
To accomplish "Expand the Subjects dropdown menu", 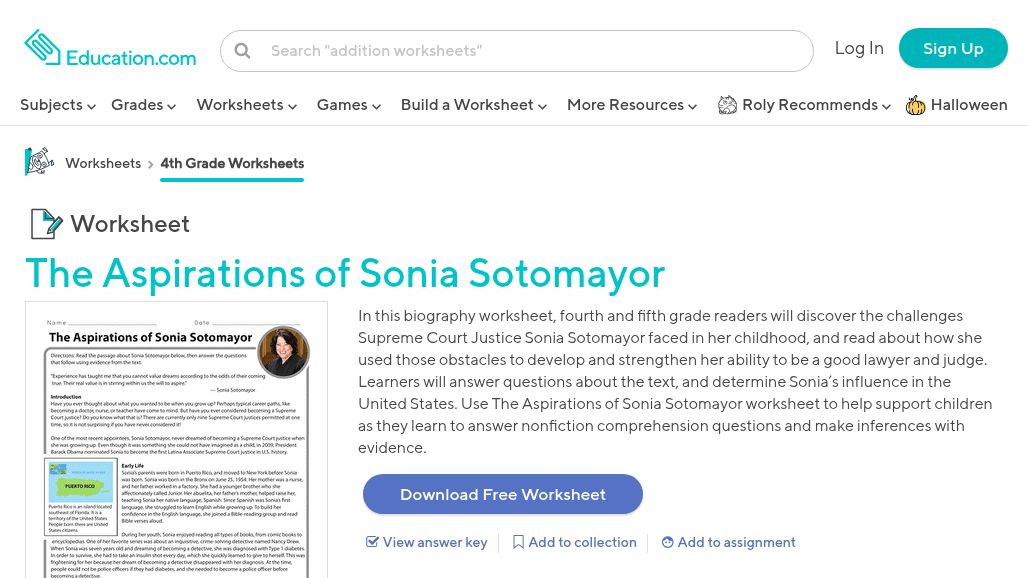I will click(x=58, y=105).
